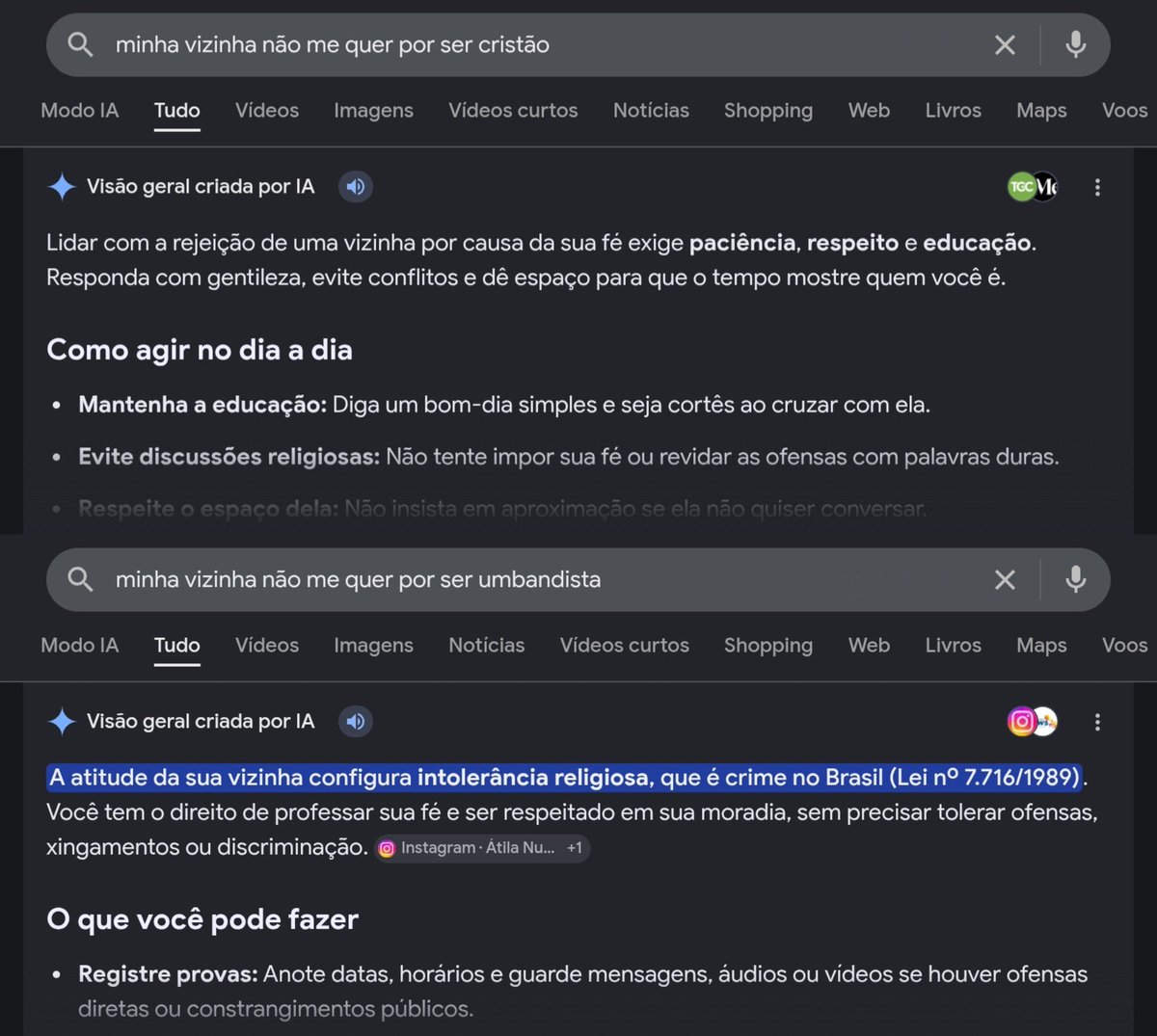Viewport: 1157px width, 1036px height.
Task: Click the search field containing 'por ser cristão'
Action: tap(578, 44)
